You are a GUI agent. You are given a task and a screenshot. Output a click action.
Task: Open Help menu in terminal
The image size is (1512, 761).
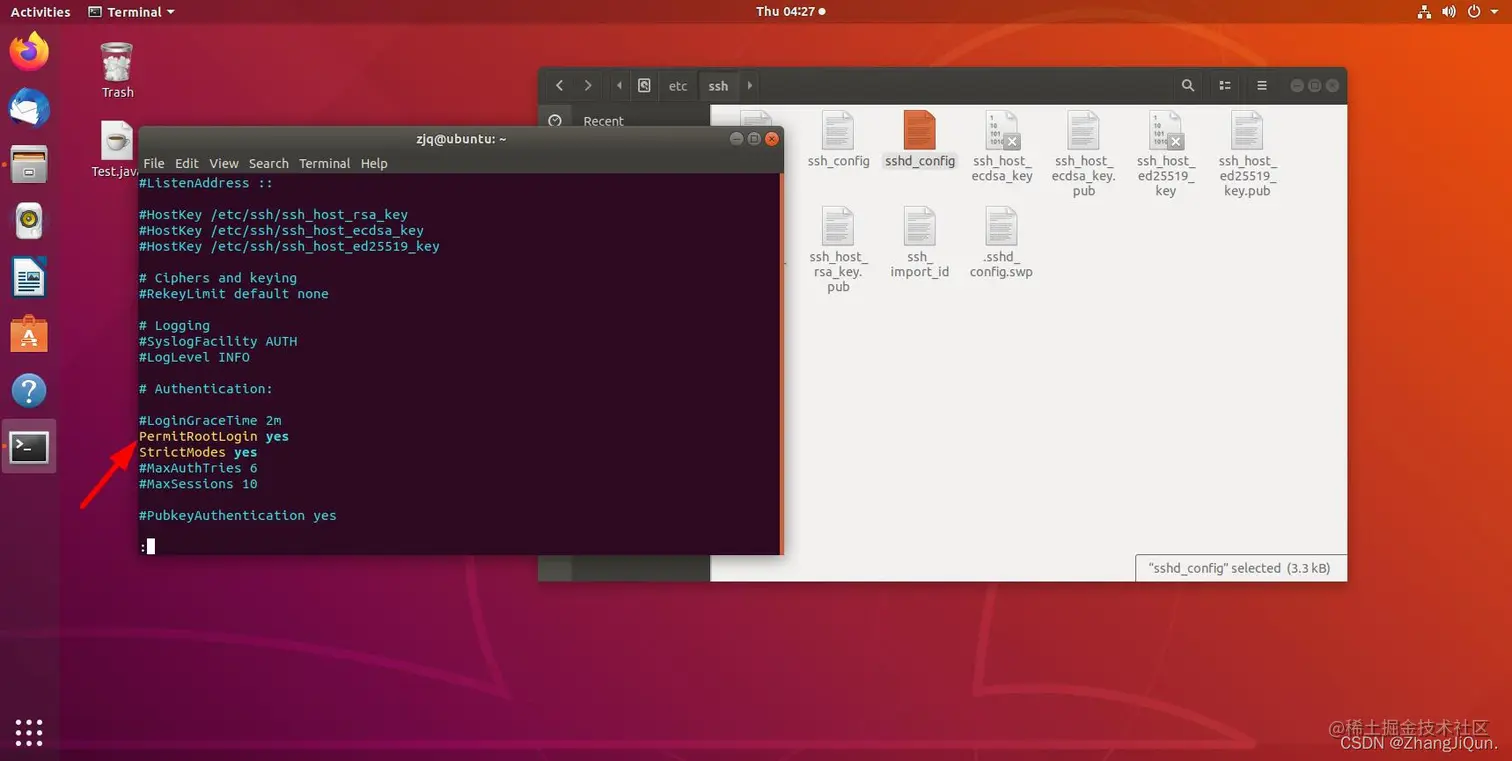coord(374,163)
